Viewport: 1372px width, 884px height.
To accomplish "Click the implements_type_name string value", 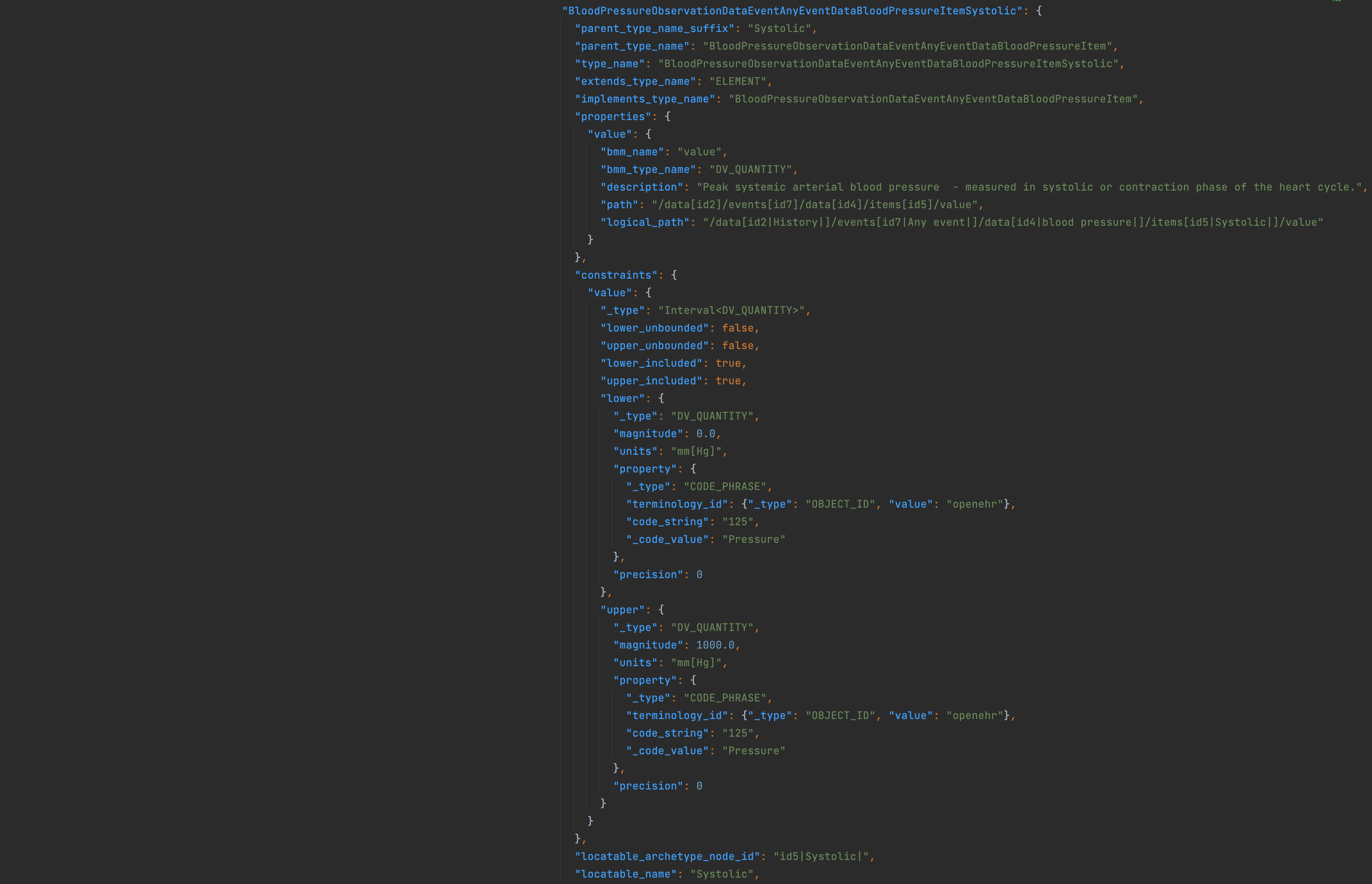I will point(933,99).
